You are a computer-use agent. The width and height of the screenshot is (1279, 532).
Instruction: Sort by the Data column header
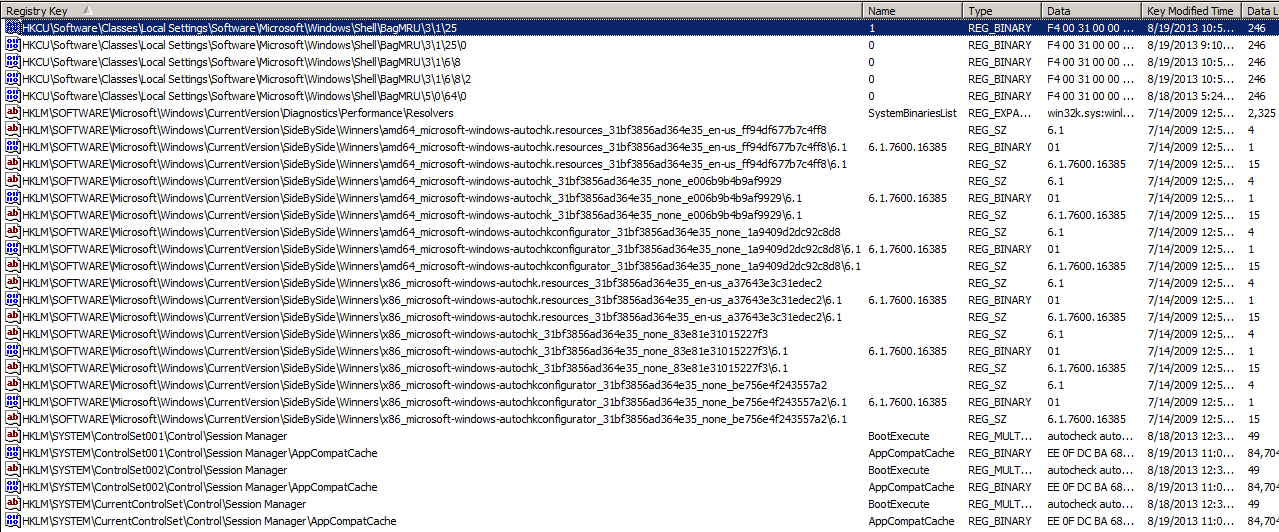(x=1091, y=10)
